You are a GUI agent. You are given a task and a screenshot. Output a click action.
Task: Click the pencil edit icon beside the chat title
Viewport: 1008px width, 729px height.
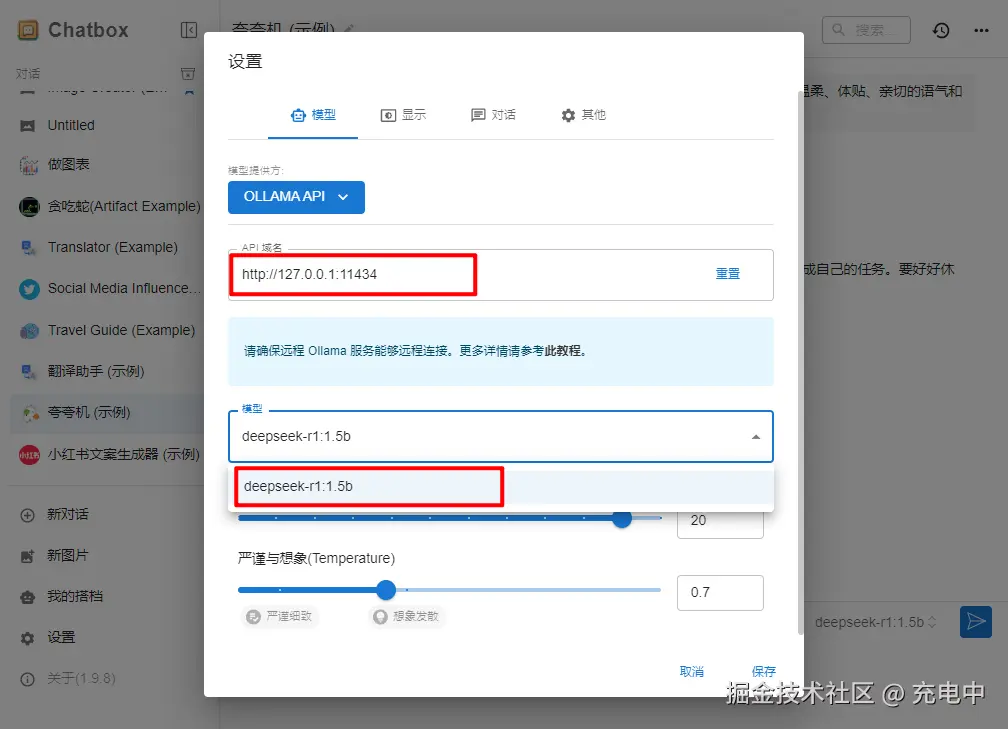[349, 28]
